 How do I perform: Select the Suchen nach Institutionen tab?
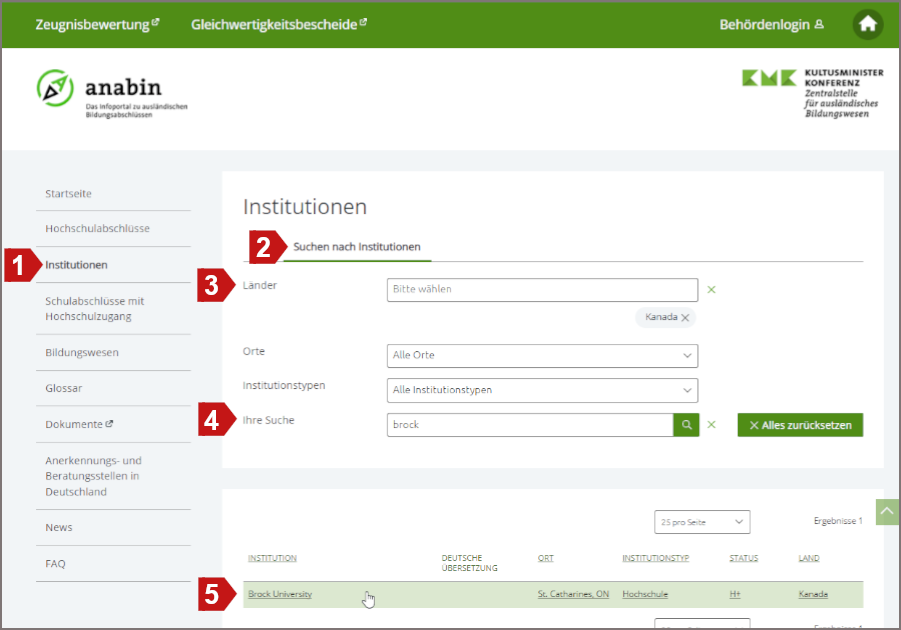coord(357,247)
